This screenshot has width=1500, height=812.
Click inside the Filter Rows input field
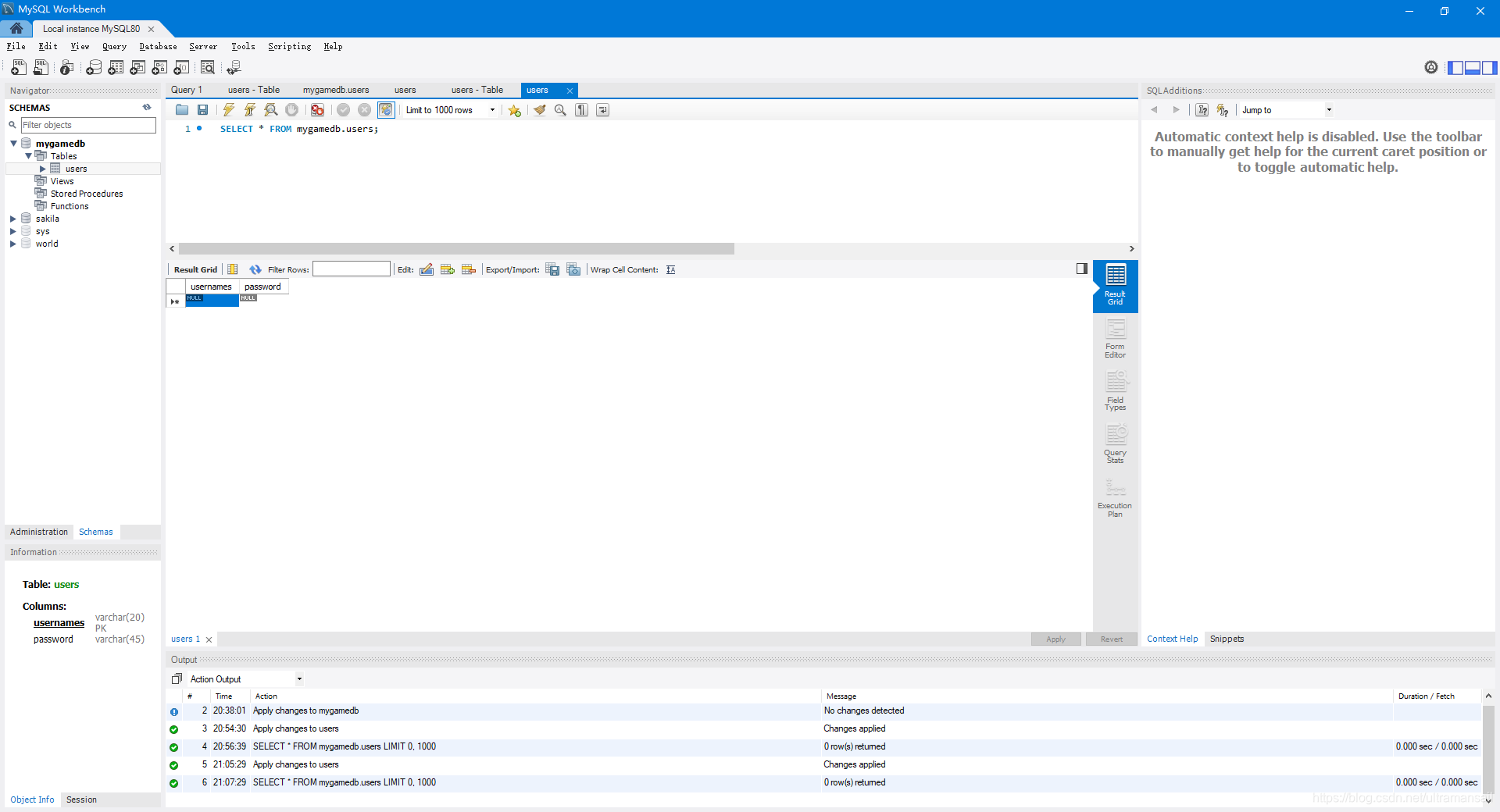click(x=352, y=269)
